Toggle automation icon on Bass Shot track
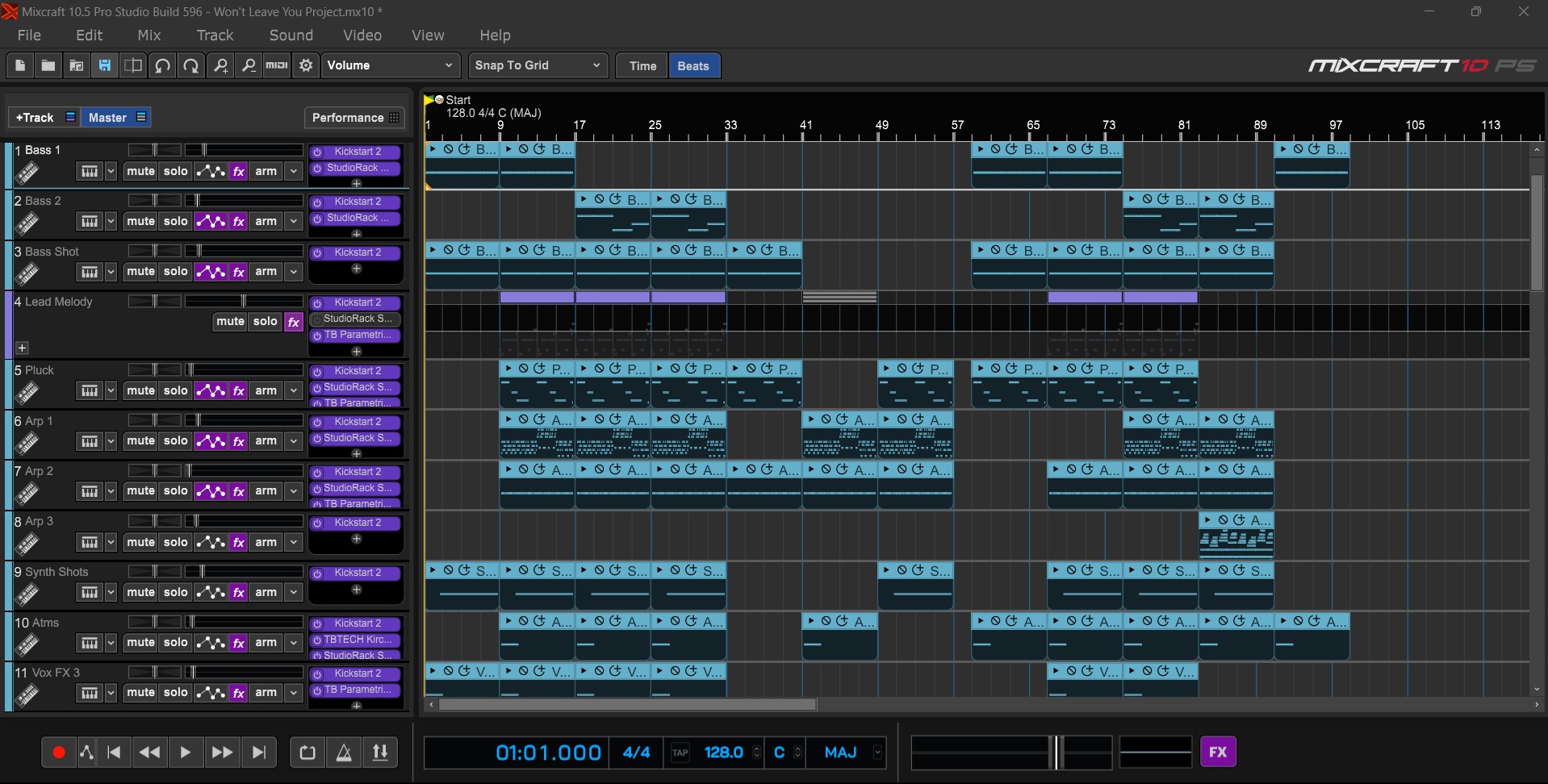The image size is (1548, 784). point(211,272)
